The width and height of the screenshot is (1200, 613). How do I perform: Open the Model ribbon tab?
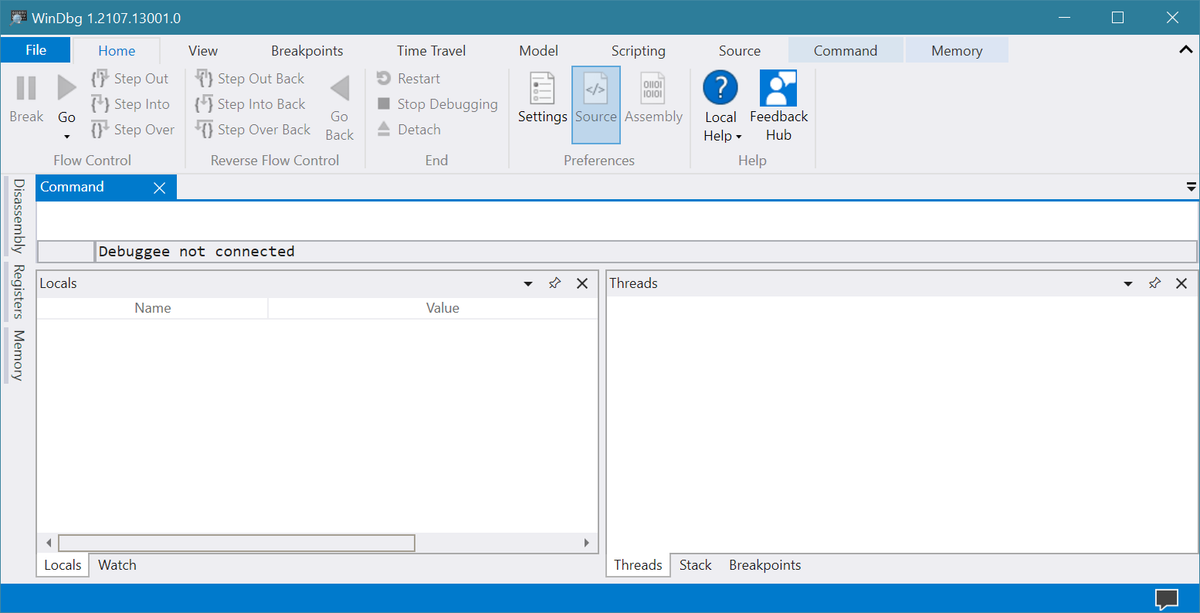[538, 51]
